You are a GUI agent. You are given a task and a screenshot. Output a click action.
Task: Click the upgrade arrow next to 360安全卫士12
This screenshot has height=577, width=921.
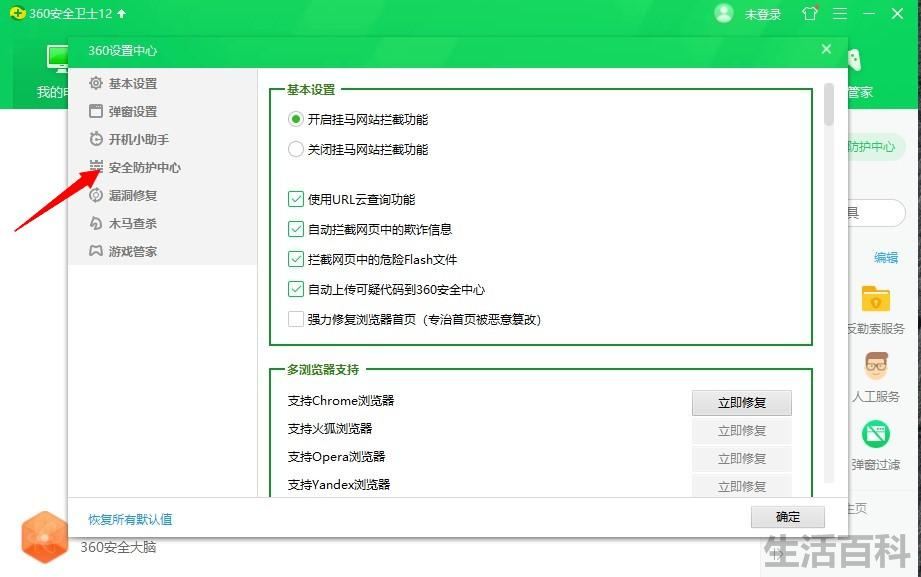tap(122, 14)
